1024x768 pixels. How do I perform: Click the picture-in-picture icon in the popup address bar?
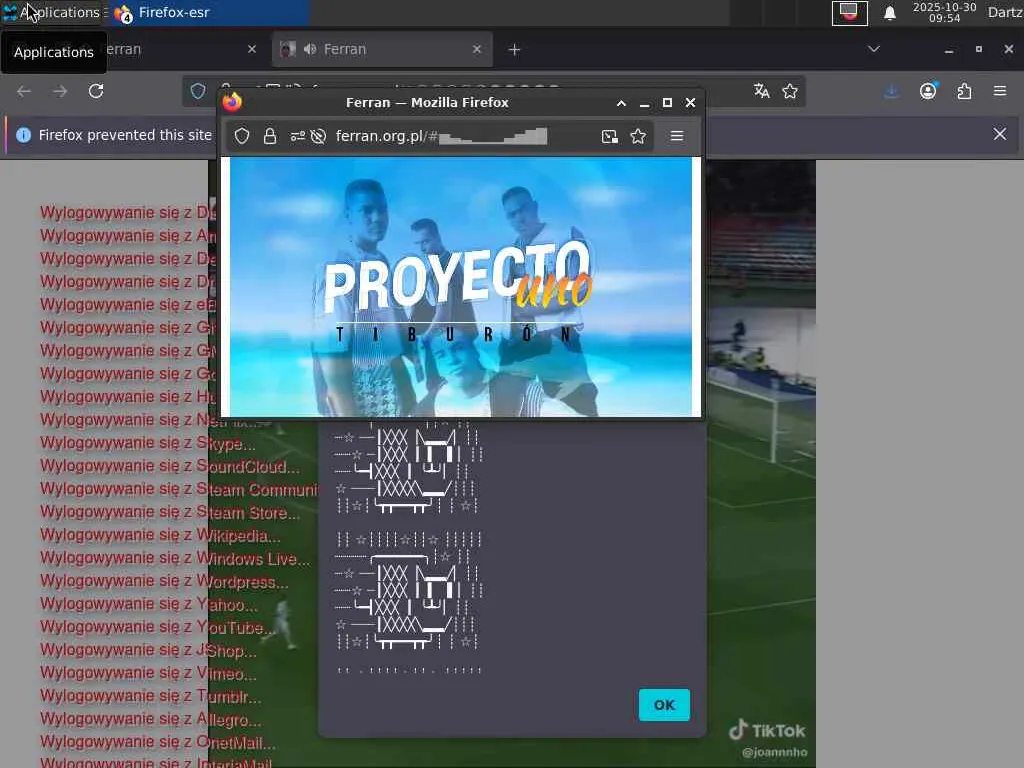609,136
